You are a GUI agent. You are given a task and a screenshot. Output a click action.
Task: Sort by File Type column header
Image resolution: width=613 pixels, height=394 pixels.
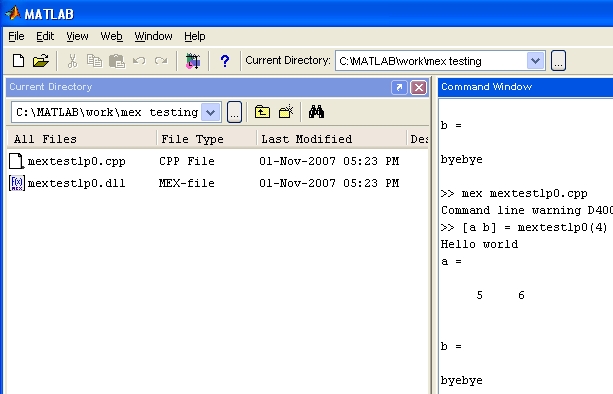tap(206, 139)
